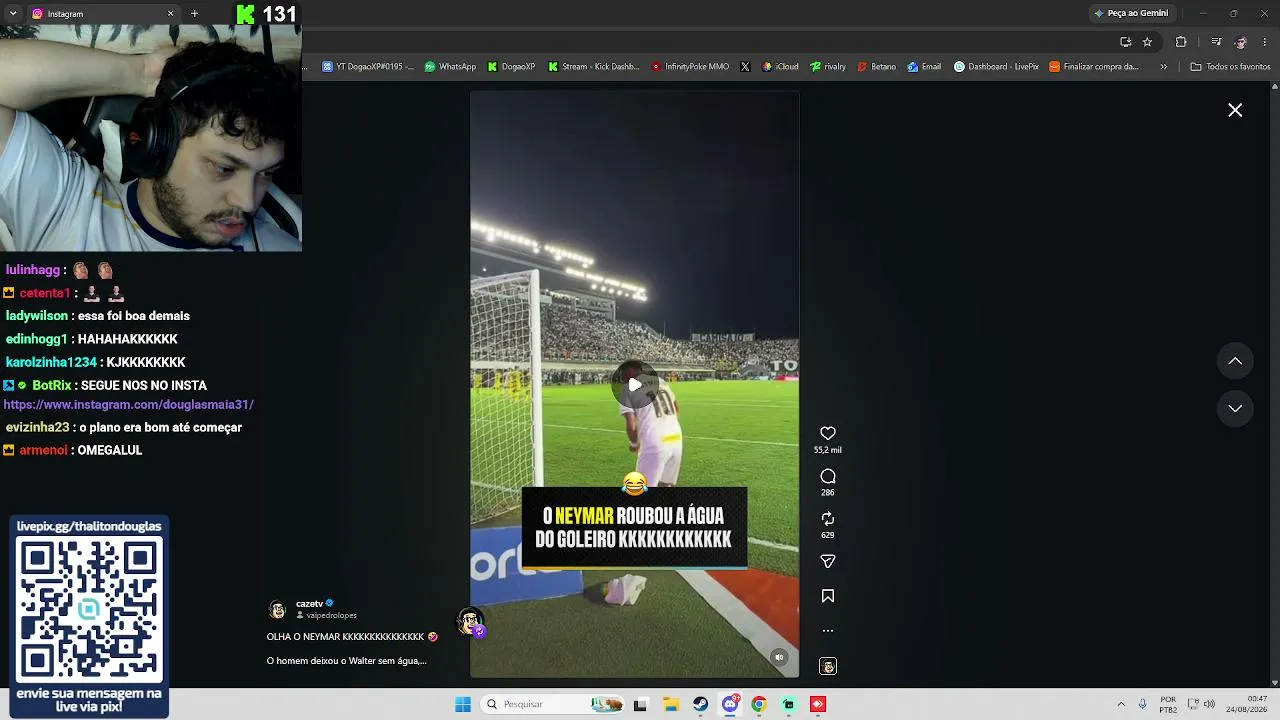Open the vaipedrolopes collaborator link
This screenshot has height=720, width=1280.
coord(331,616)
